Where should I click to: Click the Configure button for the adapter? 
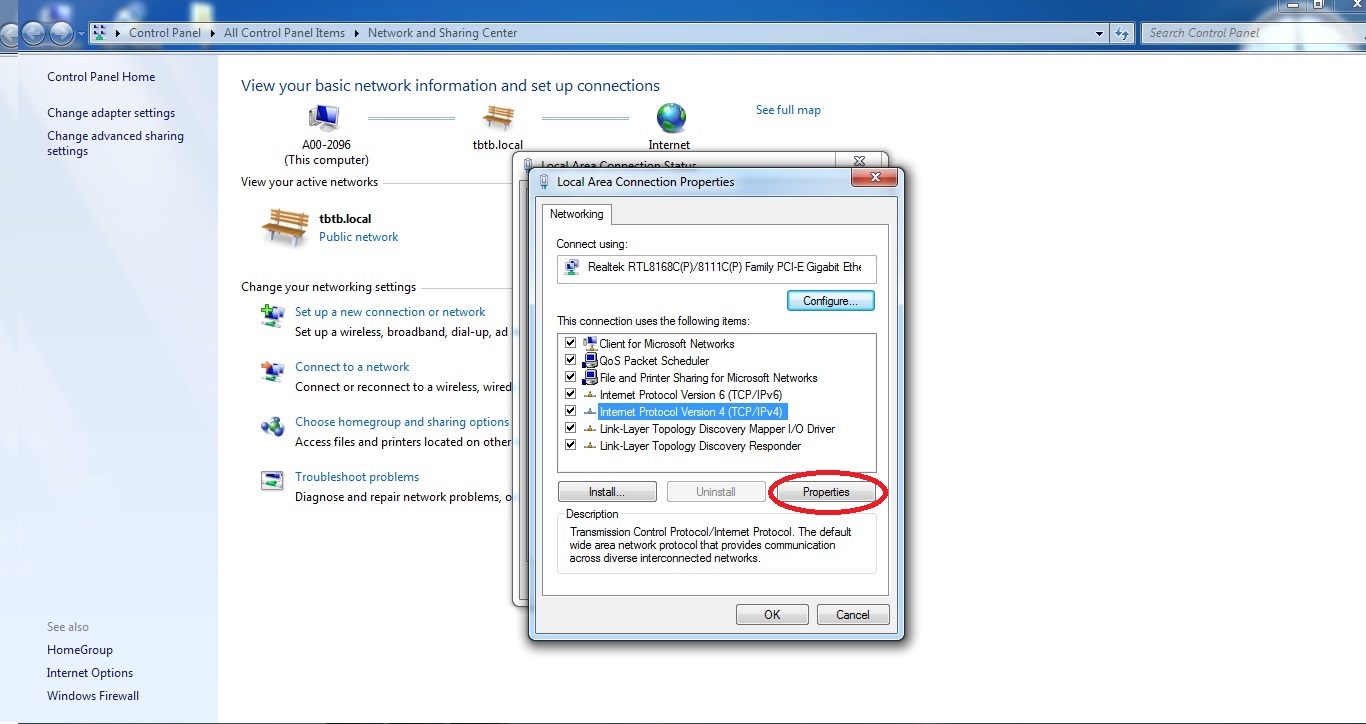830,301
